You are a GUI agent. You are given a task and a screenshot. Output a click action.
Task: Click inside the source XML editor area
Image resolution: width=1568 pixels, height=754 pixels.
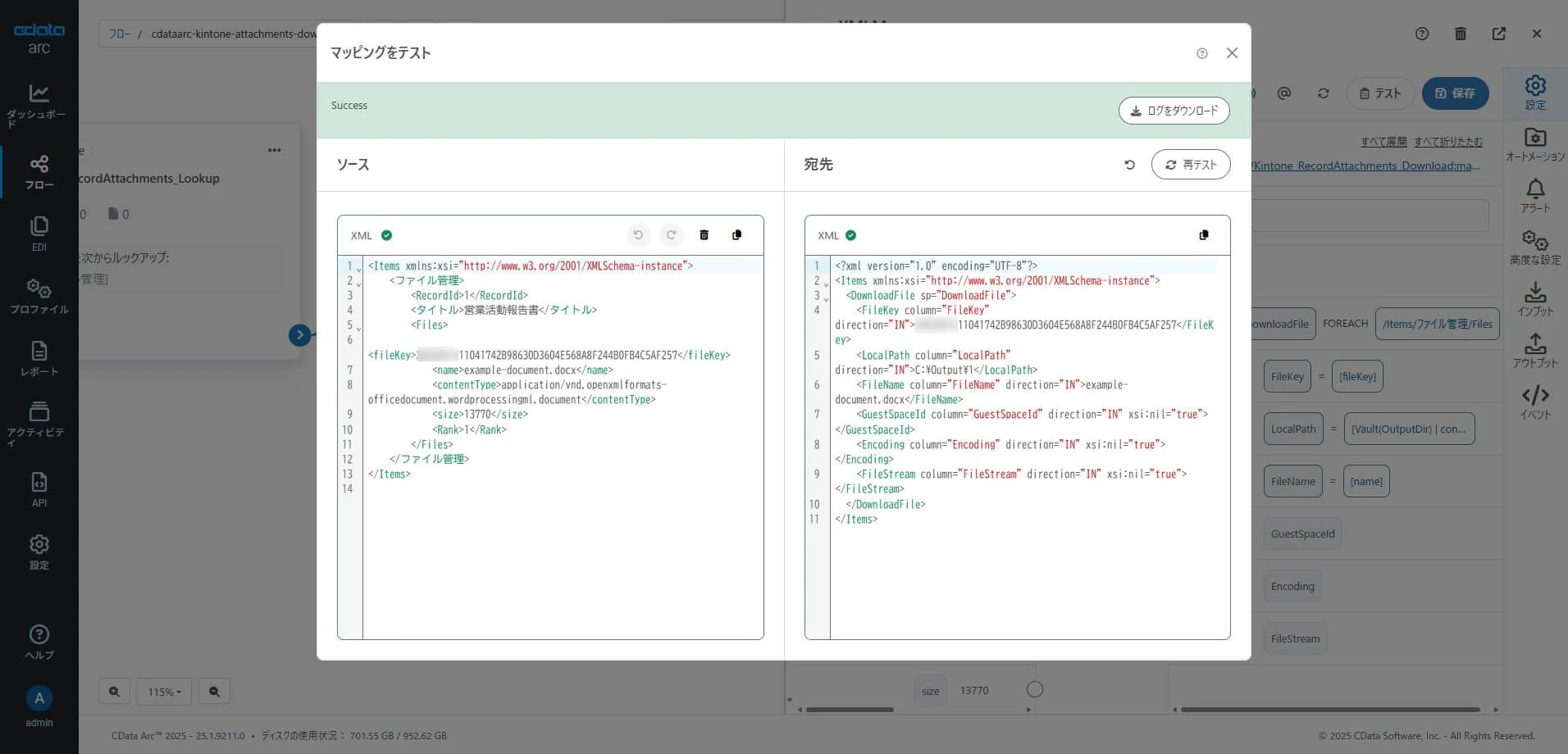tap(562, 557)
